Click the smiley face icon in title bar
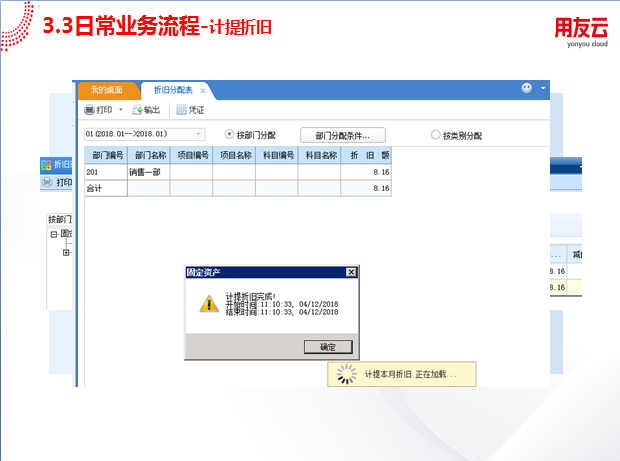This screenshot has width=620, height=461. pos(527,88)
